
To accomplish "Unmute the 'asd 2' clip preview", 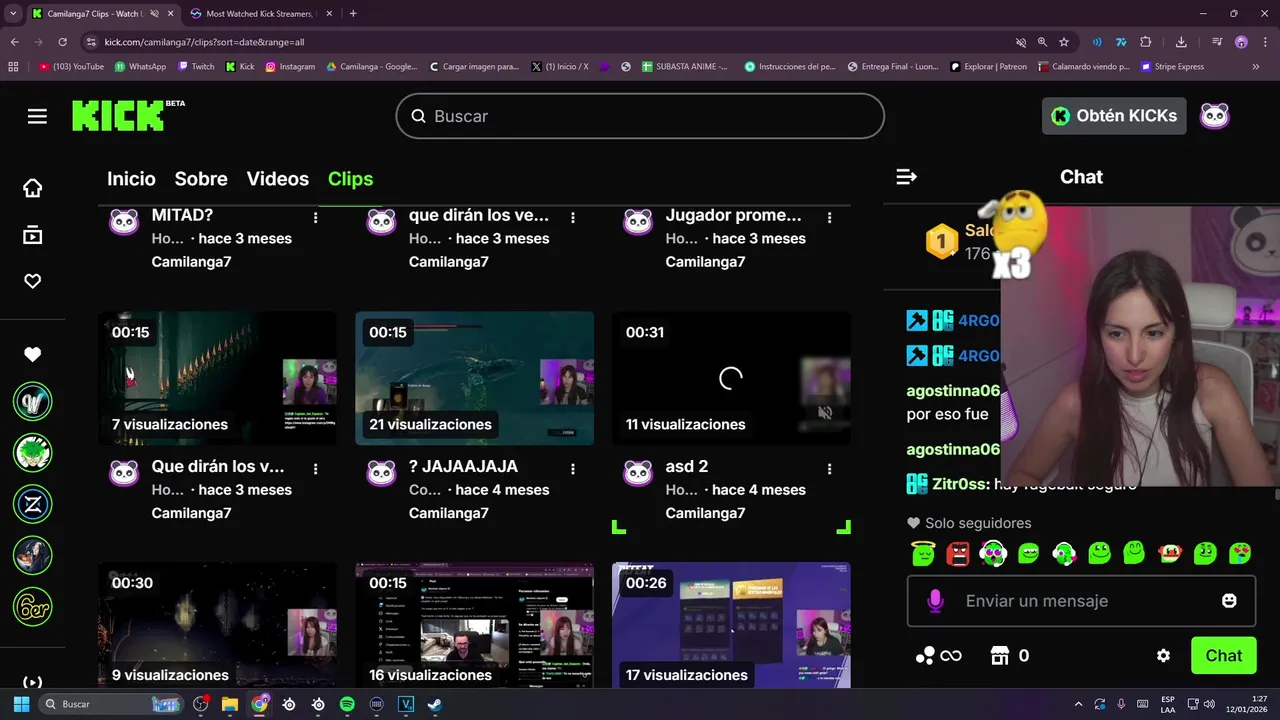I will pyautogui.click(x=825, y=412).
